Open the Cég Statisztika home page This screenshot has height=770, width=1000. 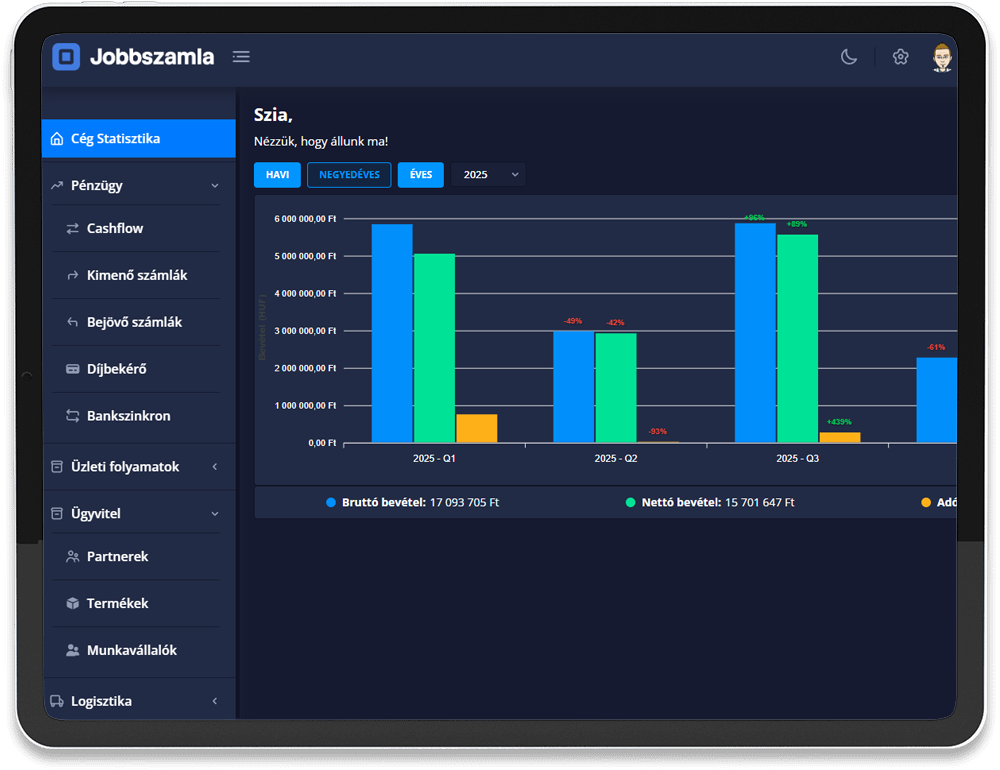(x=138, y=138)
